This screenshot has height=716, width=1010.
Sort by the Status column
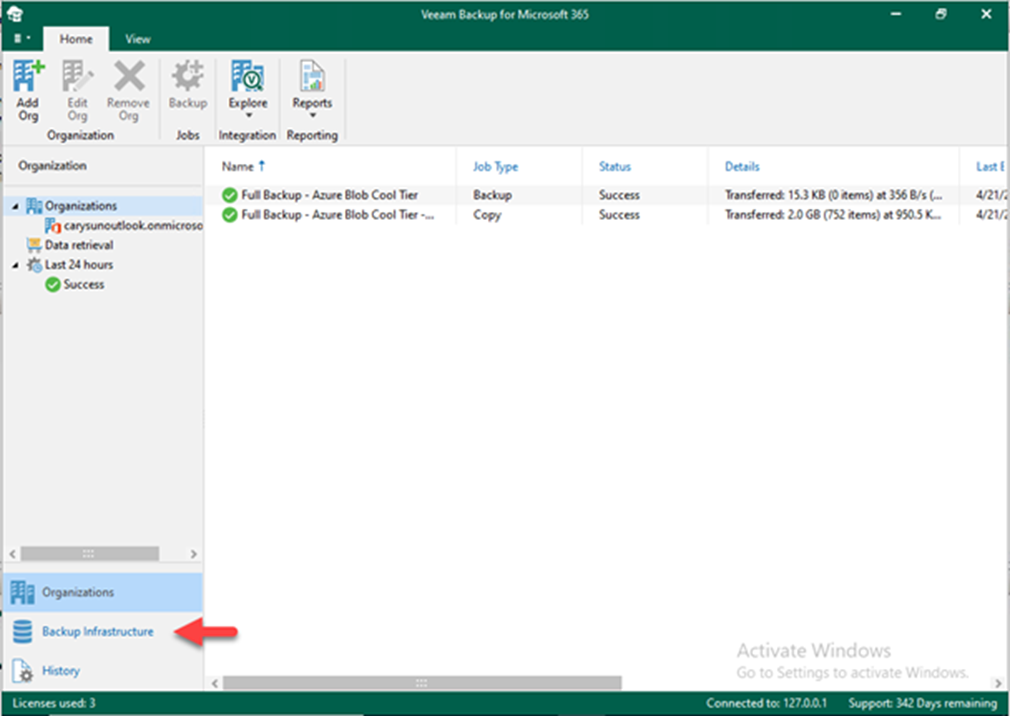[x=615, y=167]
